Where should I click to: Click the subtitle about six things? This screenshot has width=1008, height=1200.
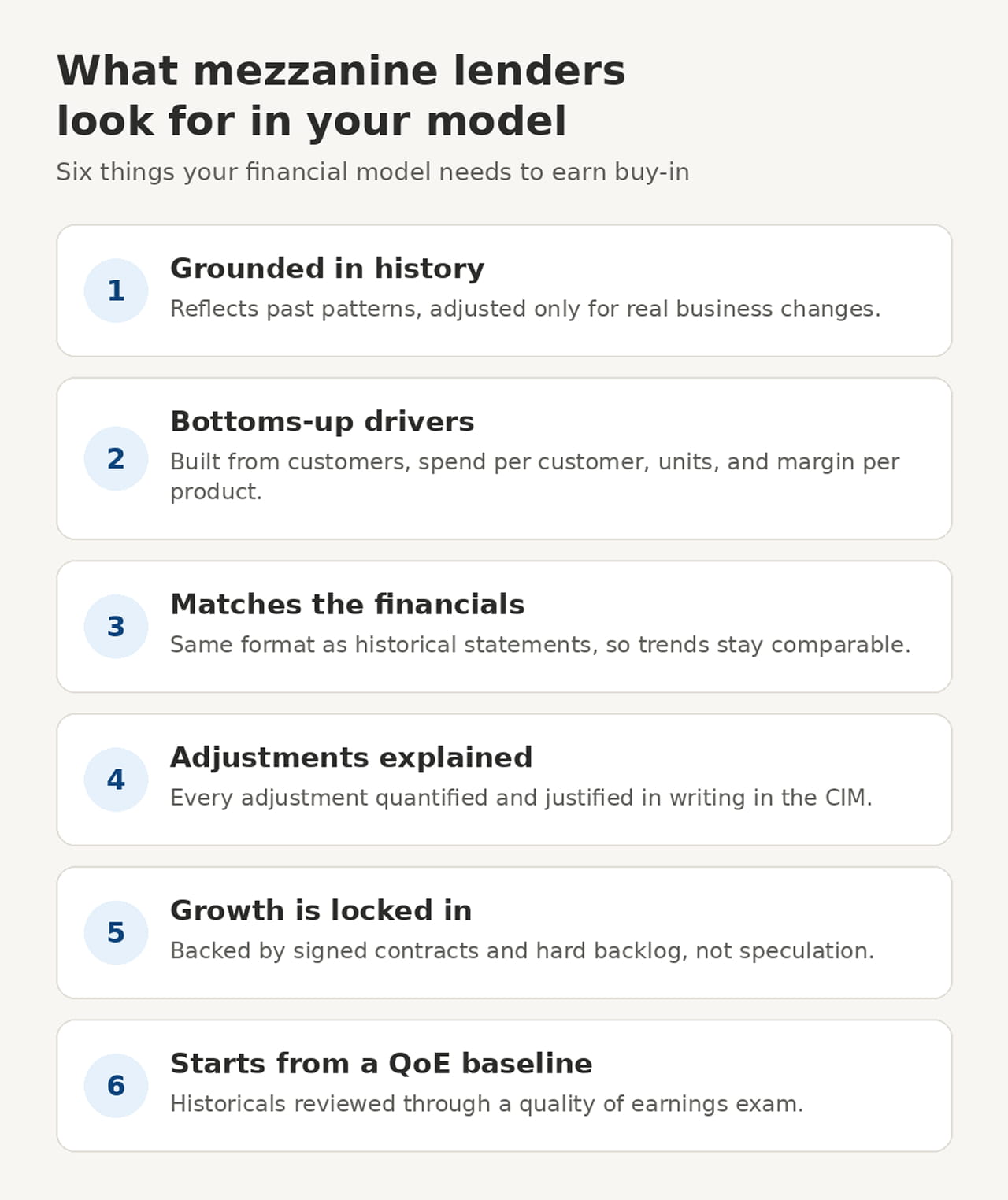coord(372,172)
